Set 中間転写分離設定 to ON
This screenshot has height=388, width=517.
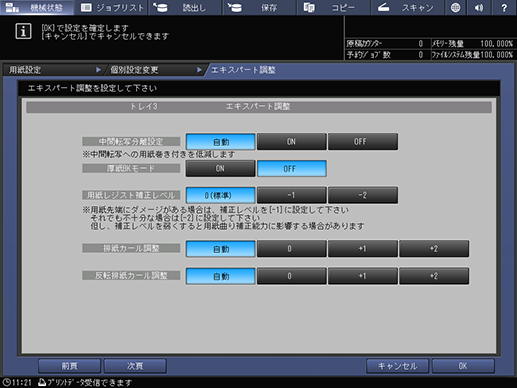(x=292, y=142)
